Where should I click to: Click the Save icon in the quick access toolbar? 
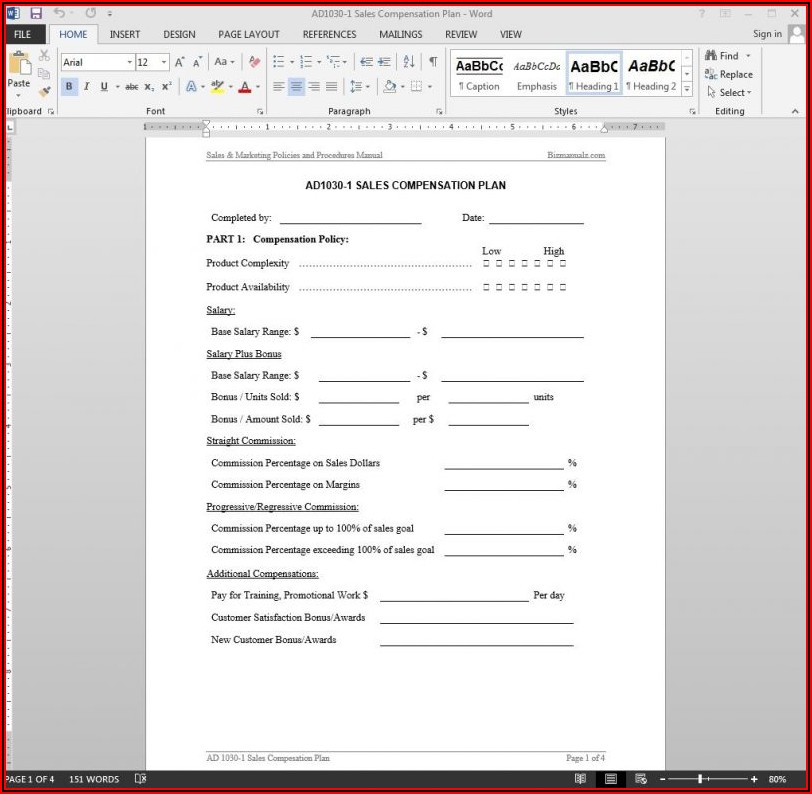pyautogui.click(x=36, y=13)
